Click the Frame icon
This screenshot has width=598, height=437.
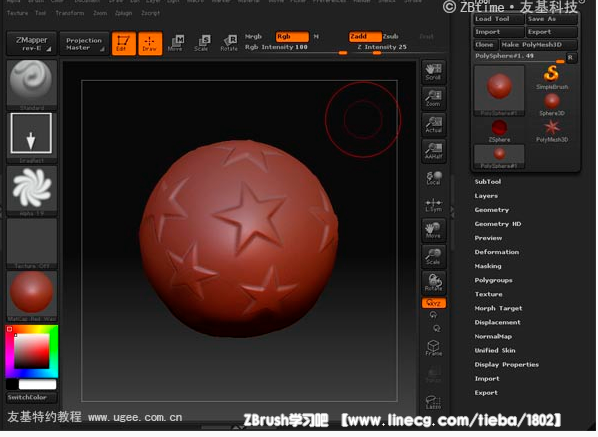[433, 348]
